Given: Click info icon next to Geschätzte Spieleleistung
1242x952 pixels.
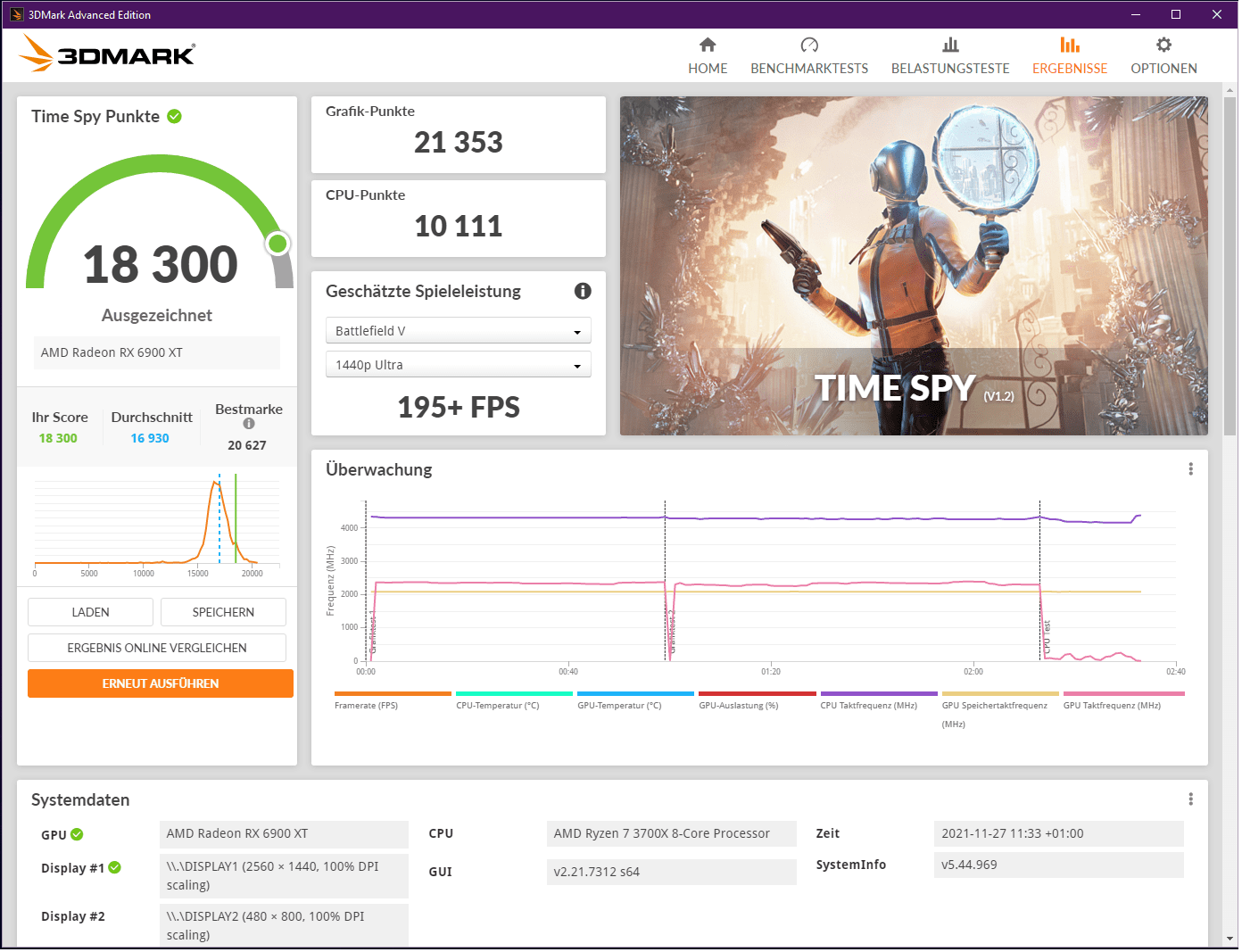Looking at the screenshot, I should point(583,291).
